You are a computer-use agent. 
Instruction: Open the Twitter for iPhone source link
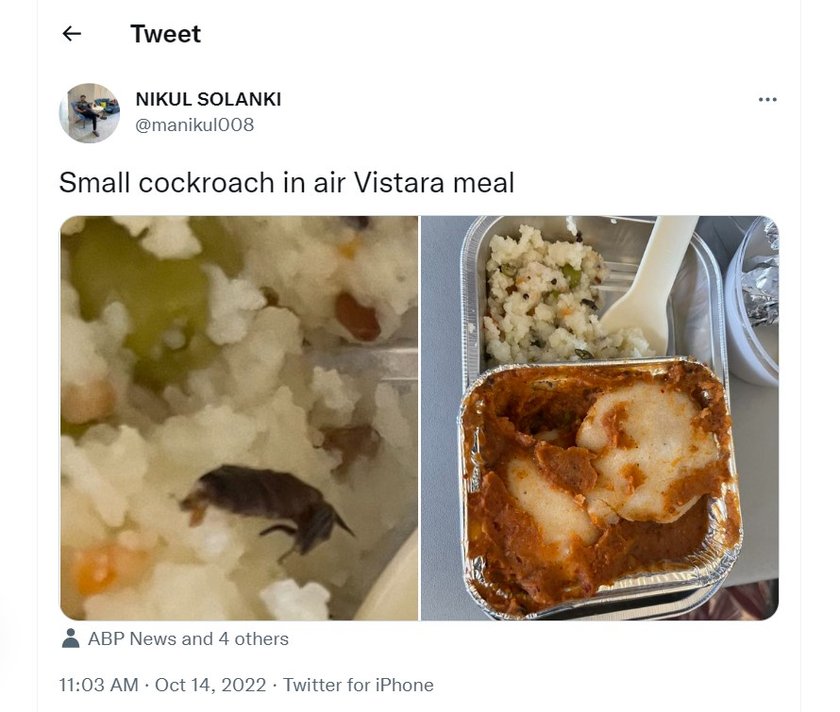tap(358, 685)
